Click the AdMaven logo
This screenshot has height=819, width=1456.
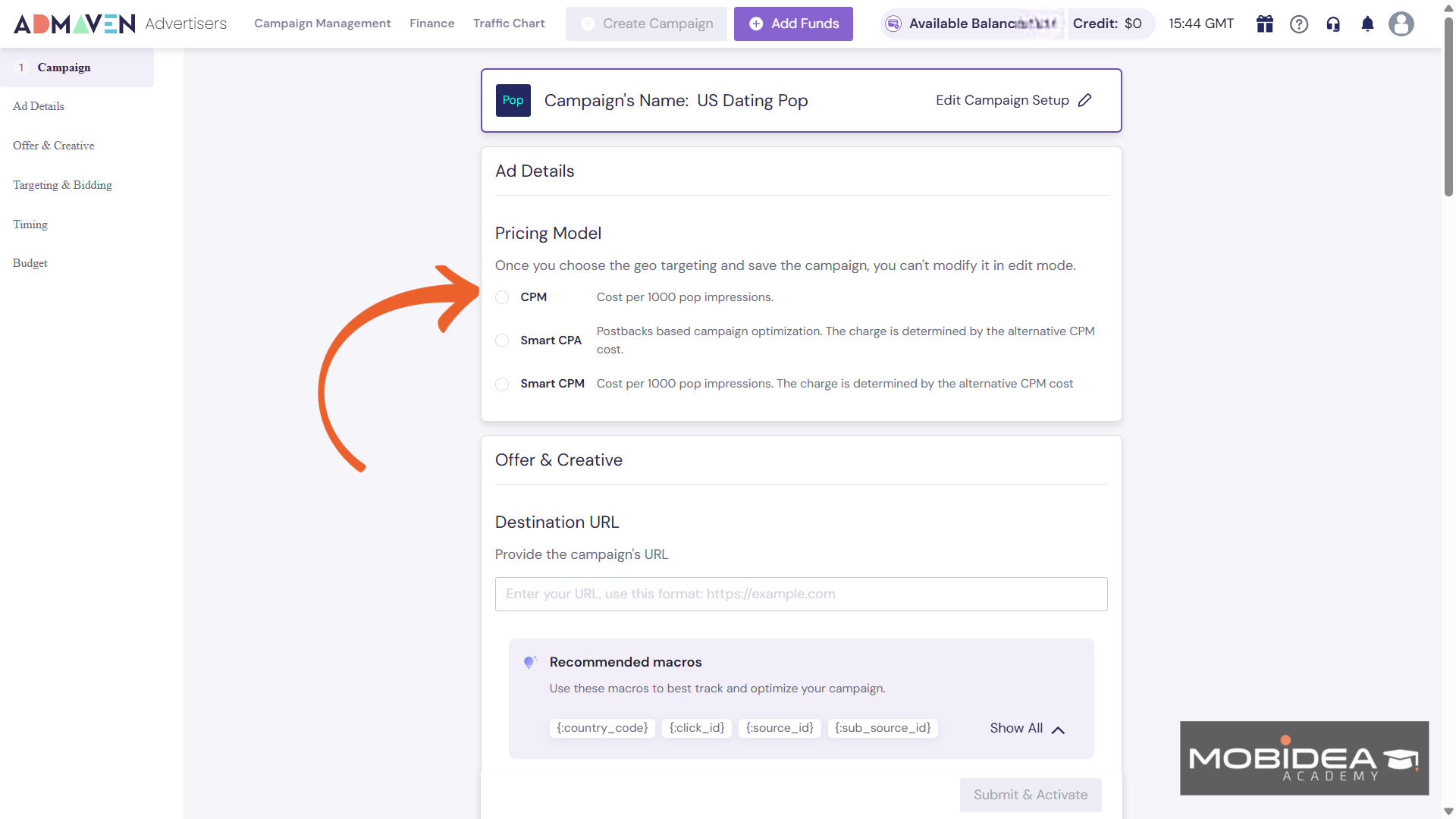[74, 24]
